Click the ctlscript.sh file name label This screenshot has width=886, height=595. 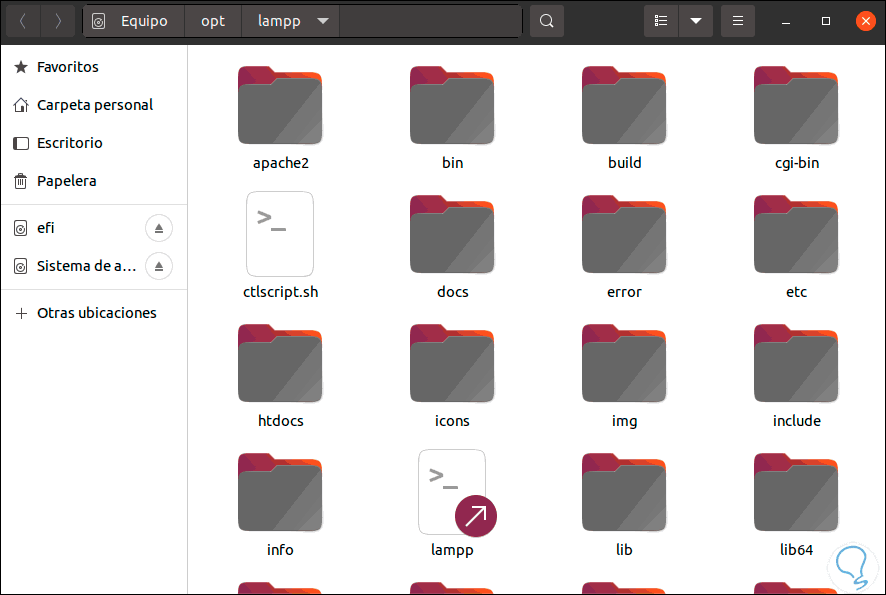280,292
